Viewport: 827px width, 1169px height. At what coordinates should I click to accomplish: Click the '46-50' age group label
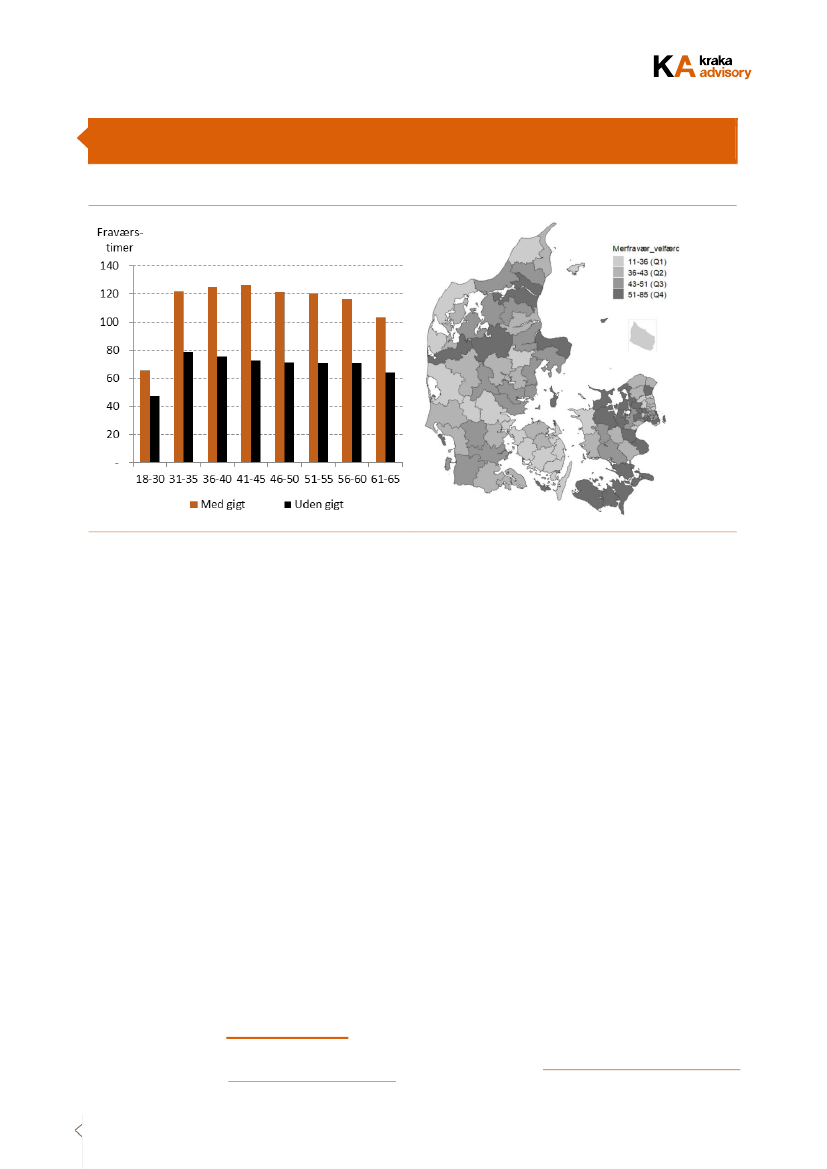[284, 479]
